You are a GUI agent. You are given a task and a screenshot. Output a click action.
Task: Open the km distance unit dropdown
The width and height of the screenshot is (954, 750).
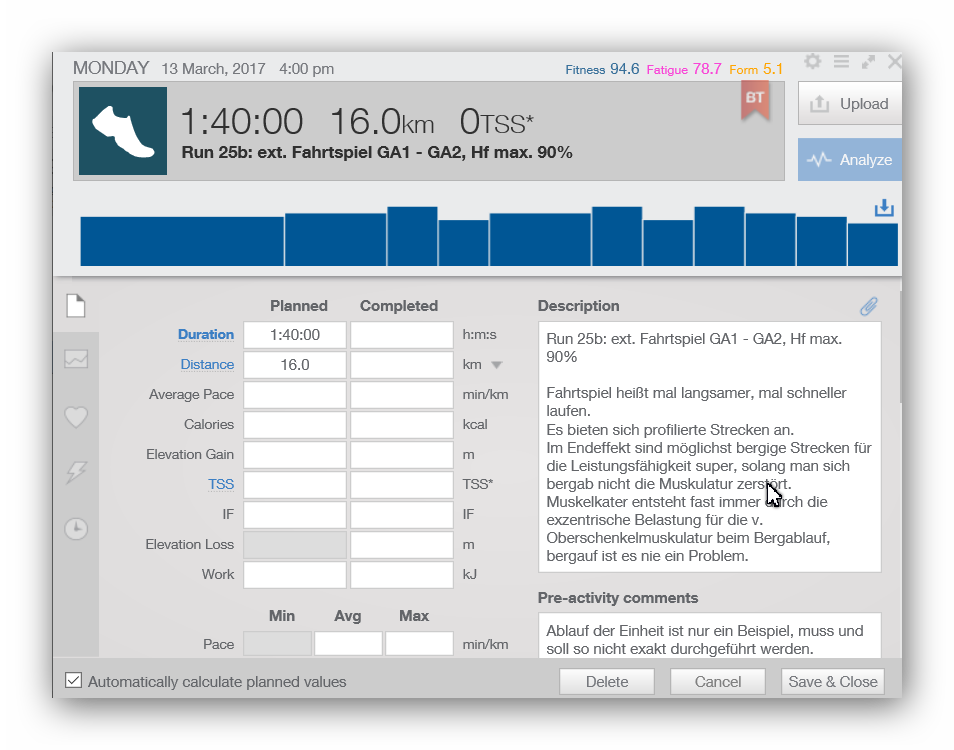[x=496, y=365]
